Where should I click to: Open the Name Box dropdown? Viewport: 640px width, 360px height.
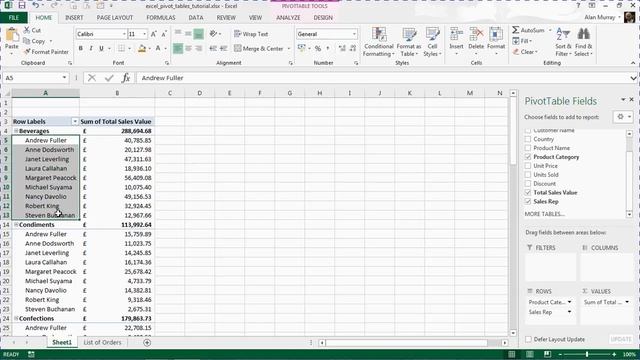[64, 78]
